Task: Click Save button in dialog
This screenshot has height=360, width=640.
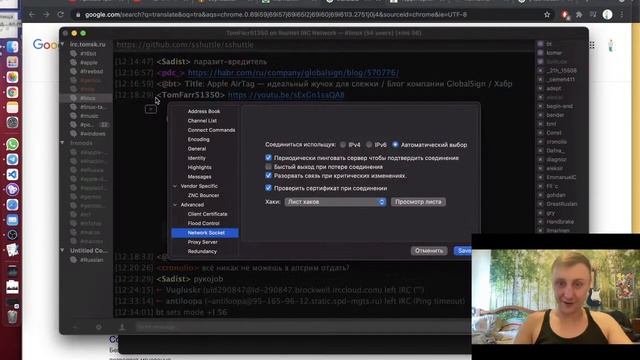Action: tap(463, 251)
